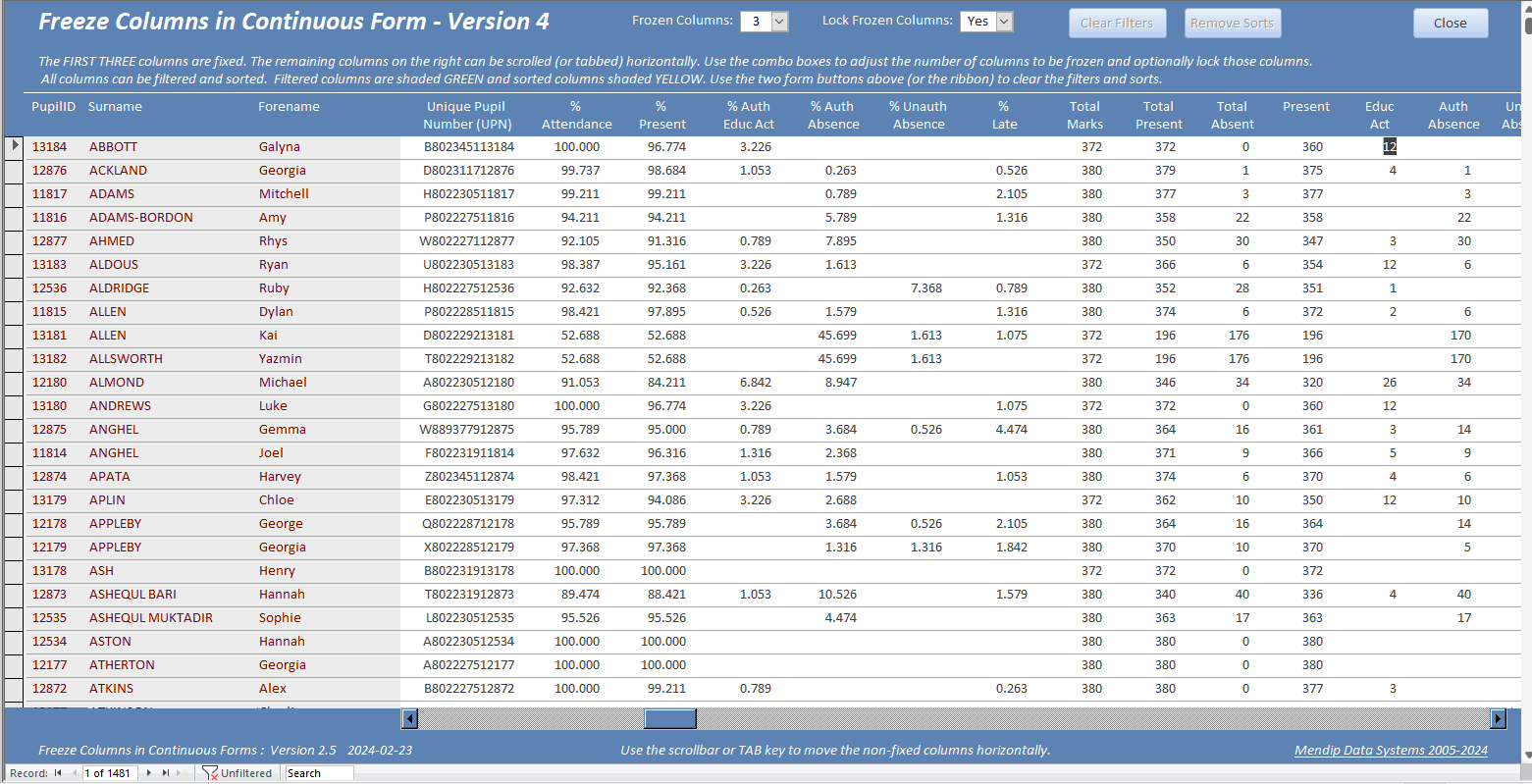Click the record selector for ABBOTT row
Screen dimensions: 1532x784
[x=15, y=146]
